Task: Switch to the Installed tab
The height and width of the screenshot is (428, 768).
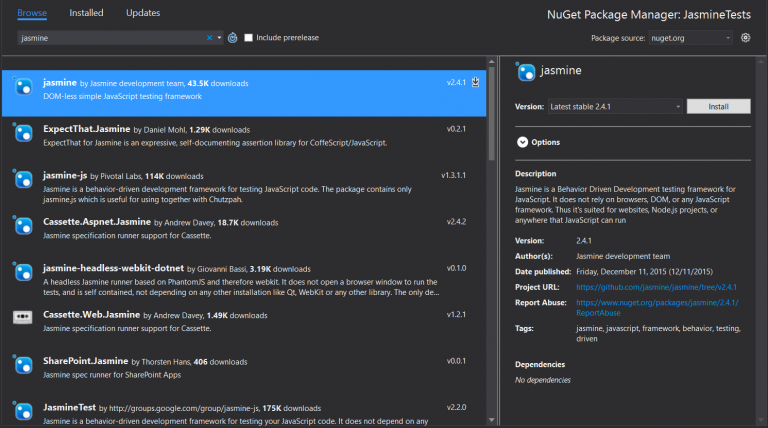Action: pos(86,13)
